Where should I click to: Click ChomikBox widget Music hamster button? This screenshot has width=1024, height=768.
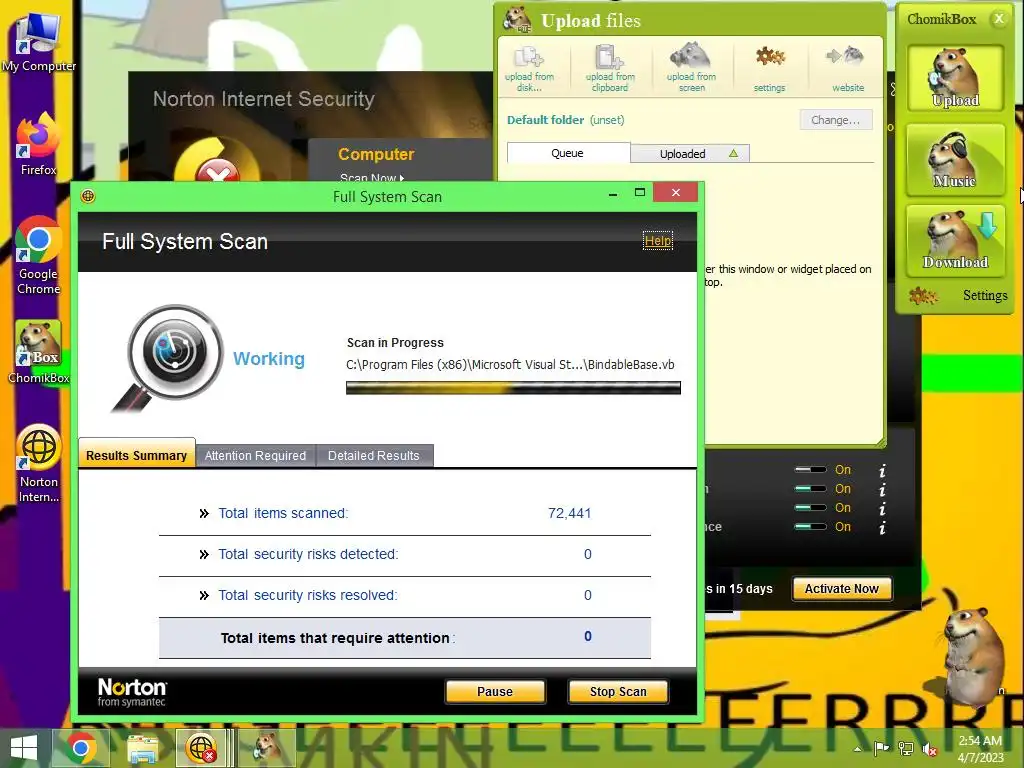pos(955,159)
